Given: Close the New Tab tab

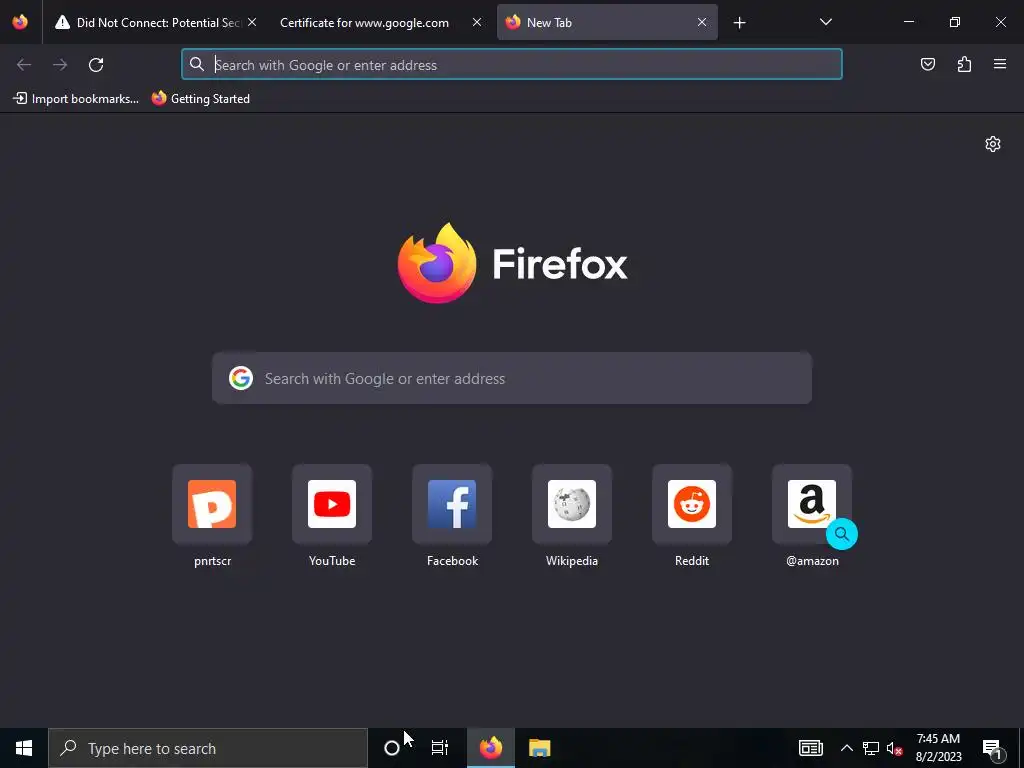Looking at the screenshot, I should pos(702,22).
